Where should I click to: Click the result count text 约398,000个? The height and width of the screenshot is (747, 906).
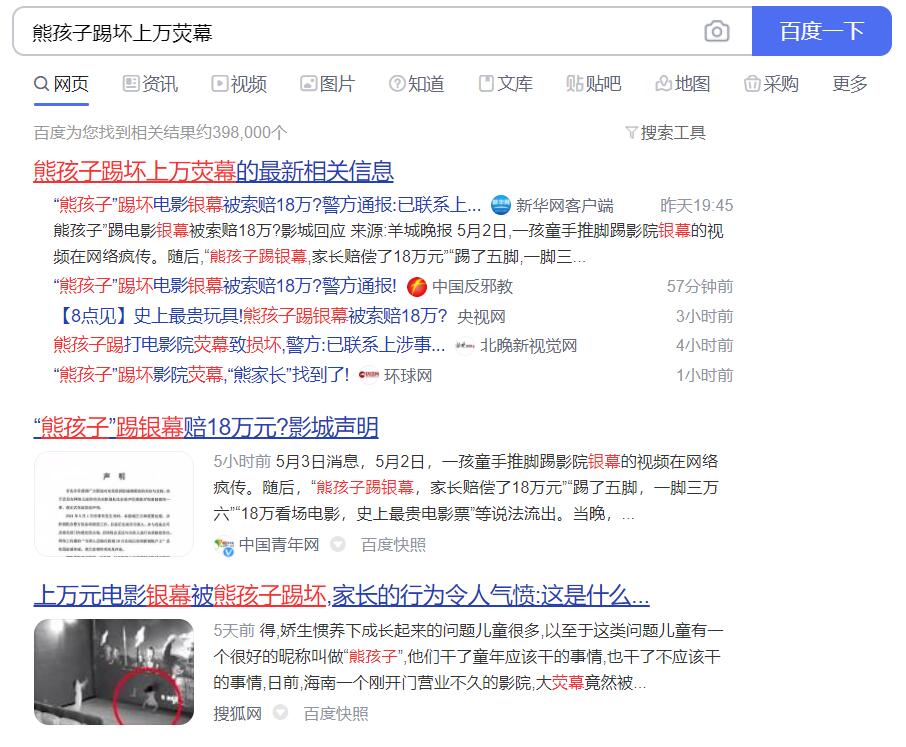click(242, 133)
